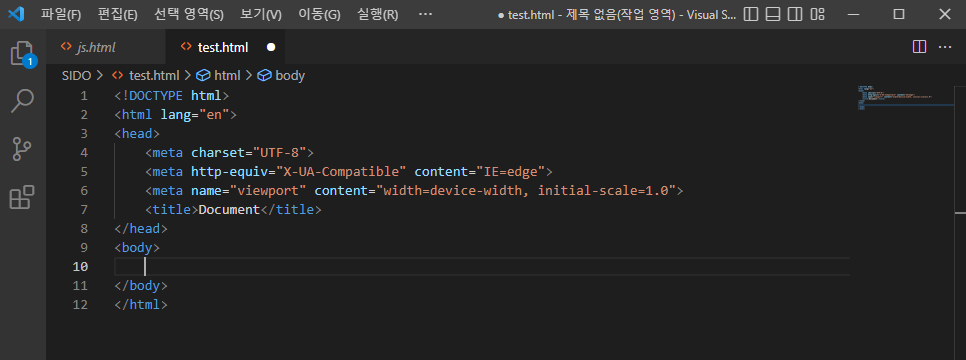Click the closing </html> tag
Screen dimensions: 966x360
tap(141, 305)
